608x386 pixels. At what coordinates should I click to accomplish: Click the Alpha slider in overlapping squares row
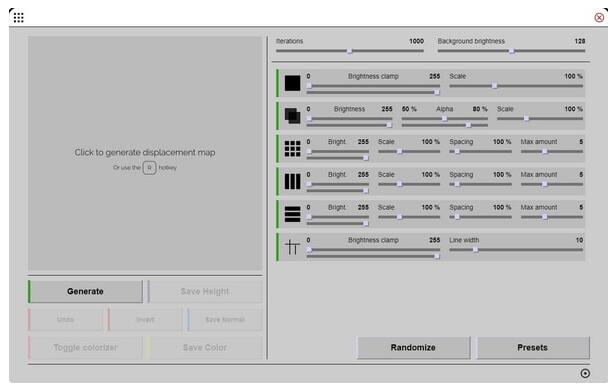[x=444, y=119]
